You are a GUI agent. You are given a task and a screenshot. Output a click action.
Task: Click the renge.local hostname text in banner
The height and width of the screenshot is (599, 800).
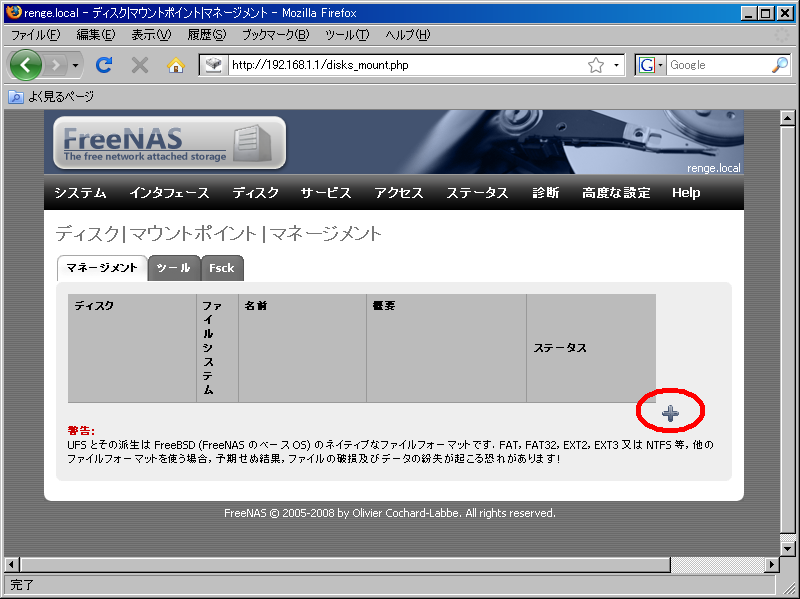coord(713,168)
